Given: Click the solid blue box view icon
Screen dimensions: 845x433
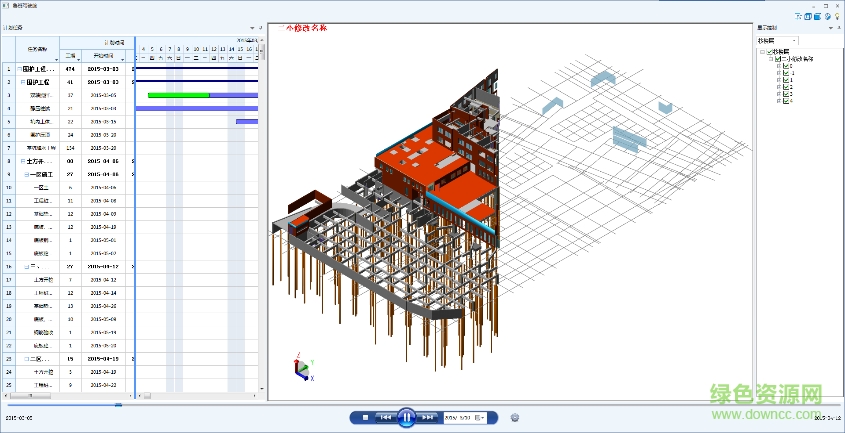Looking at the screenshot, I should (818, 17).
